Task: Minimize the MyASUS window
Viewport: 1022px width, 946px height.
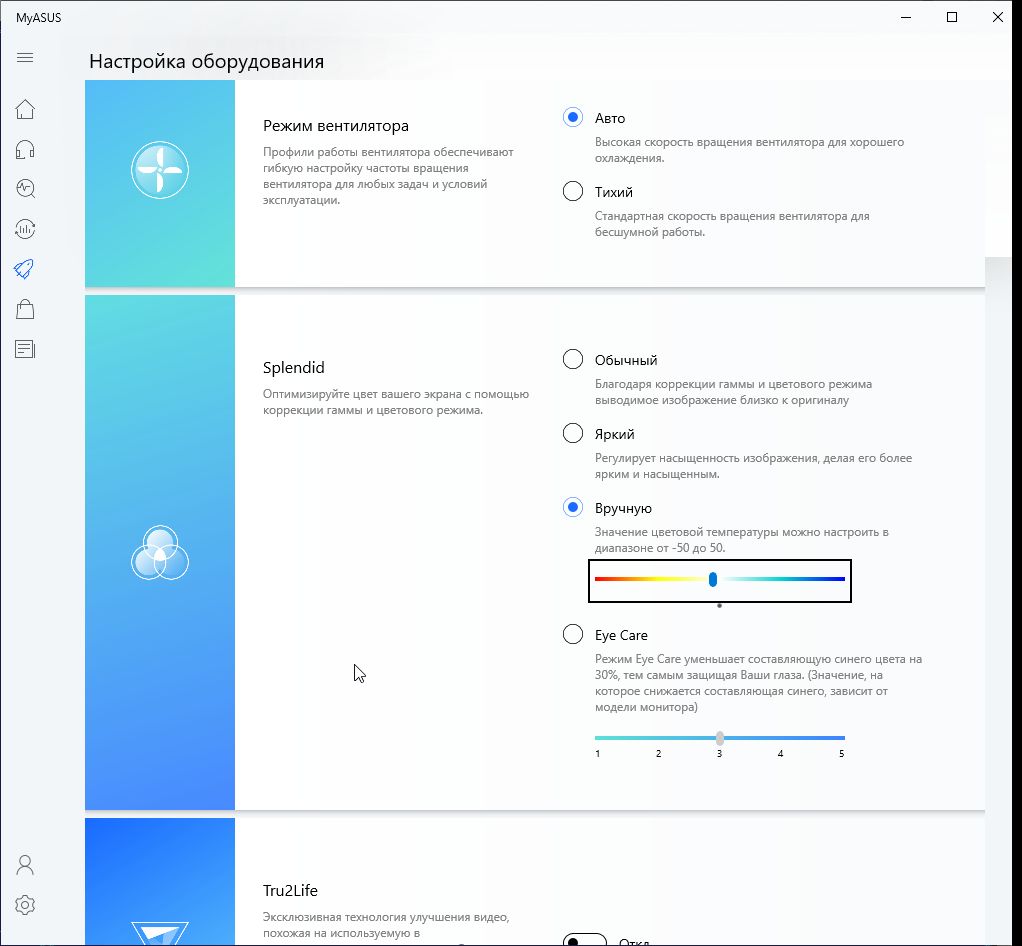Action: point(906,17)
